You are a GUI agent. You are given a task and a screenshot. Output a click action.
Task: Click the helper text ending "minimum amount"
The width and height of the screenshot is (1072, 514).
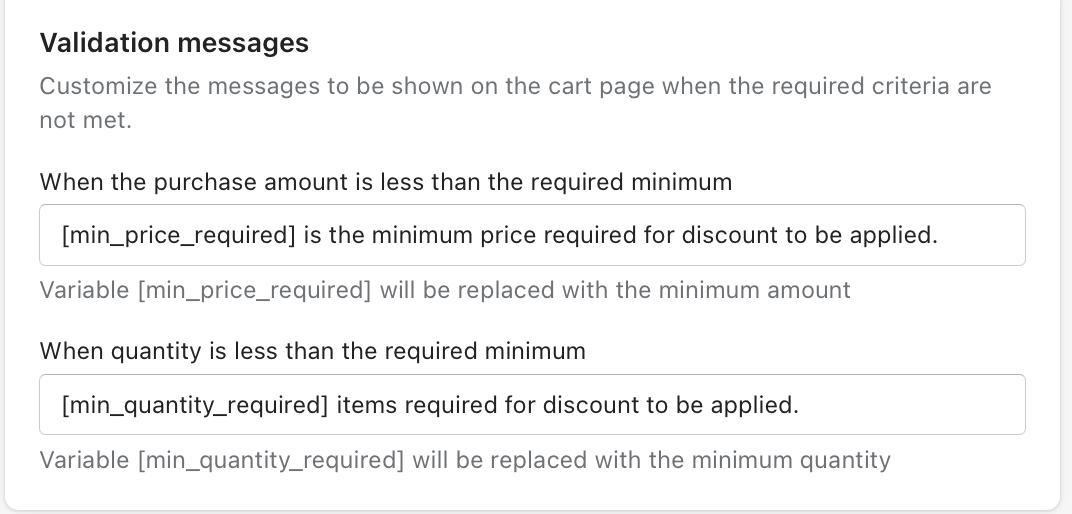pos(444,290)
